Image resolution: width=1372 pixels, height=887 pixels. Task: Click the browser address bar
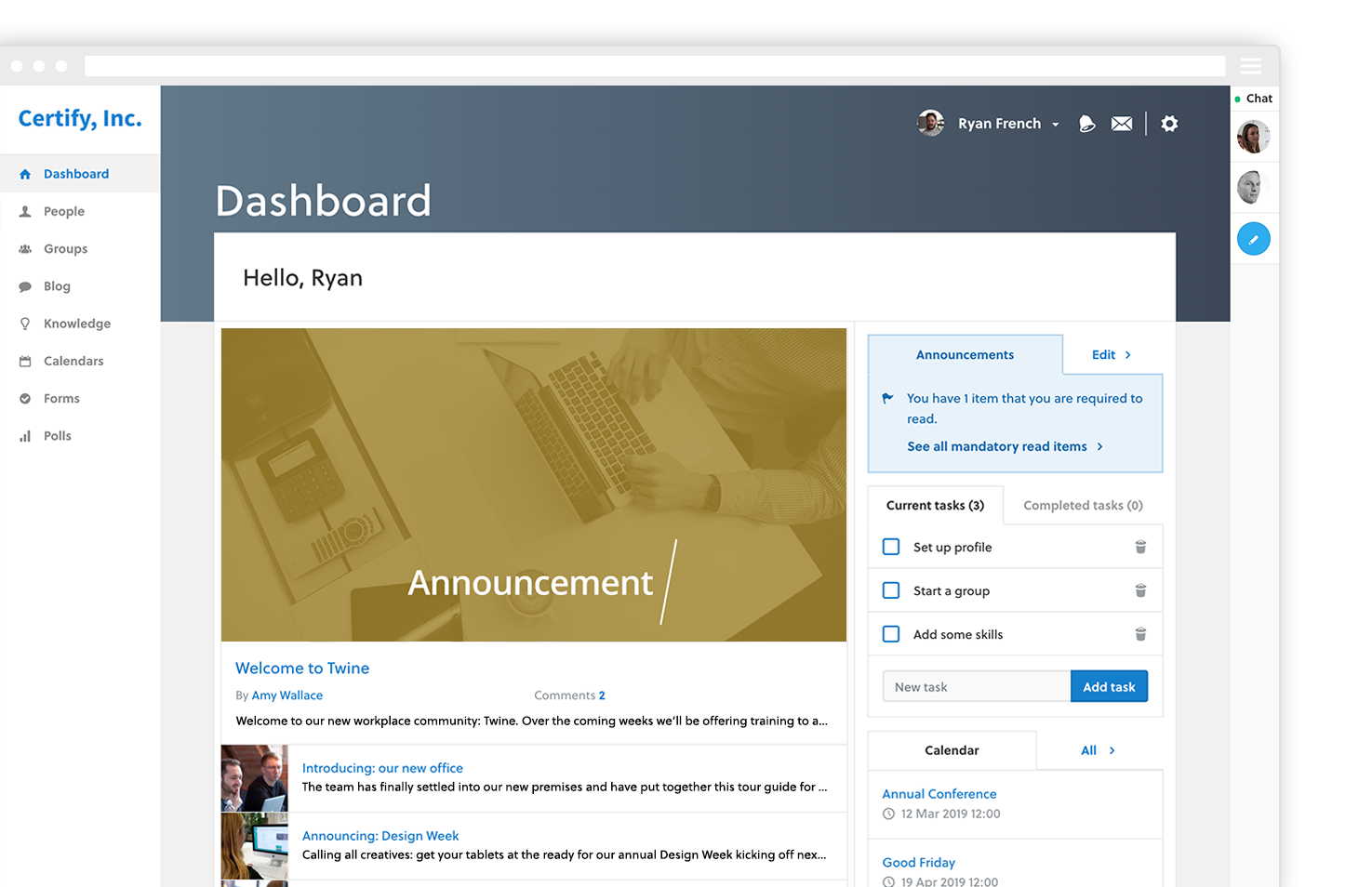click(655, 66)
